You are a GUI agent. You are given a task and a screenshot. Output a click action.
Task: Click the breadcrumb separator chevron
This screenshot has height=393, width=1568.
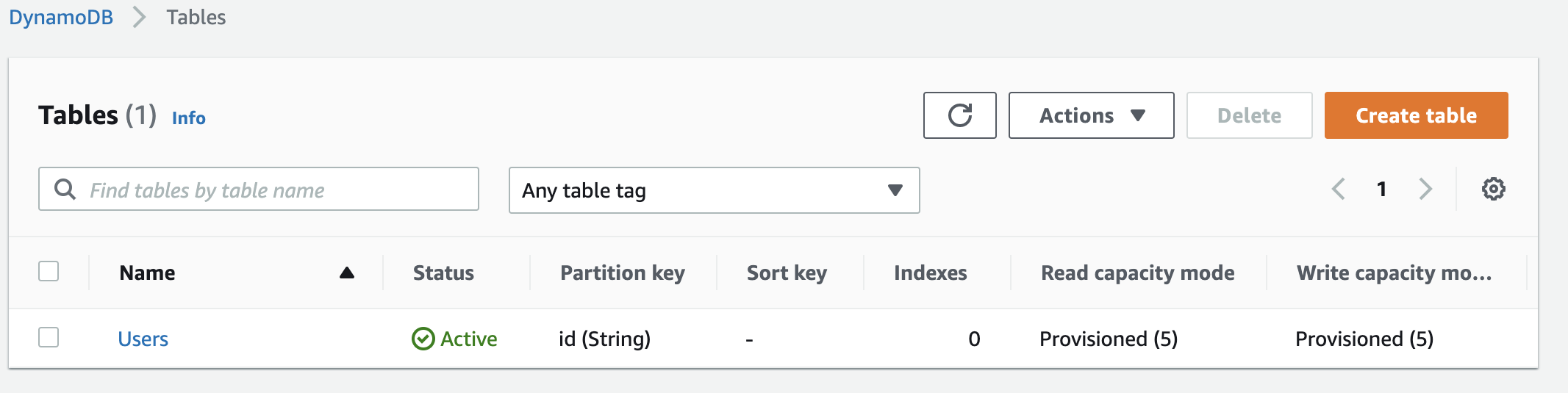[139, 17]
